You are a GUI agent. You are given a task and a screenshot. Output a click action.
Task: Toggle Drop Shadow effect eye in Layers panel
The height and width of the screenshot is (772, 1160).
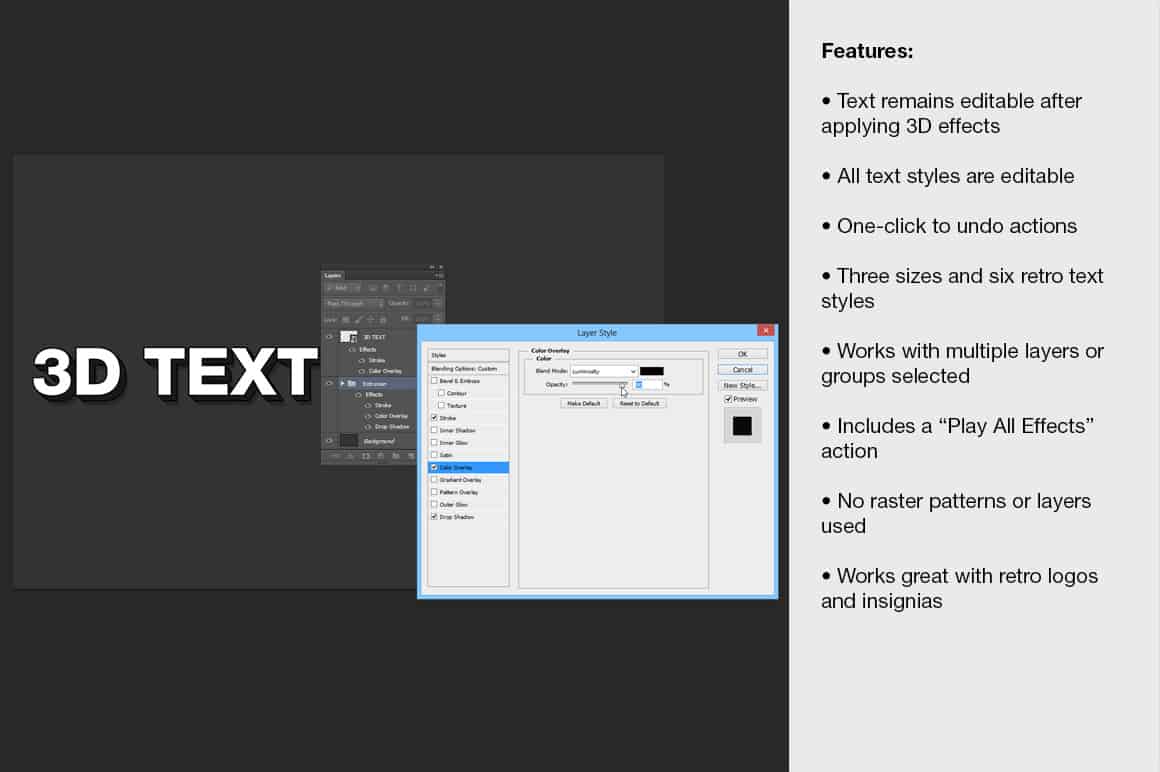368,427
